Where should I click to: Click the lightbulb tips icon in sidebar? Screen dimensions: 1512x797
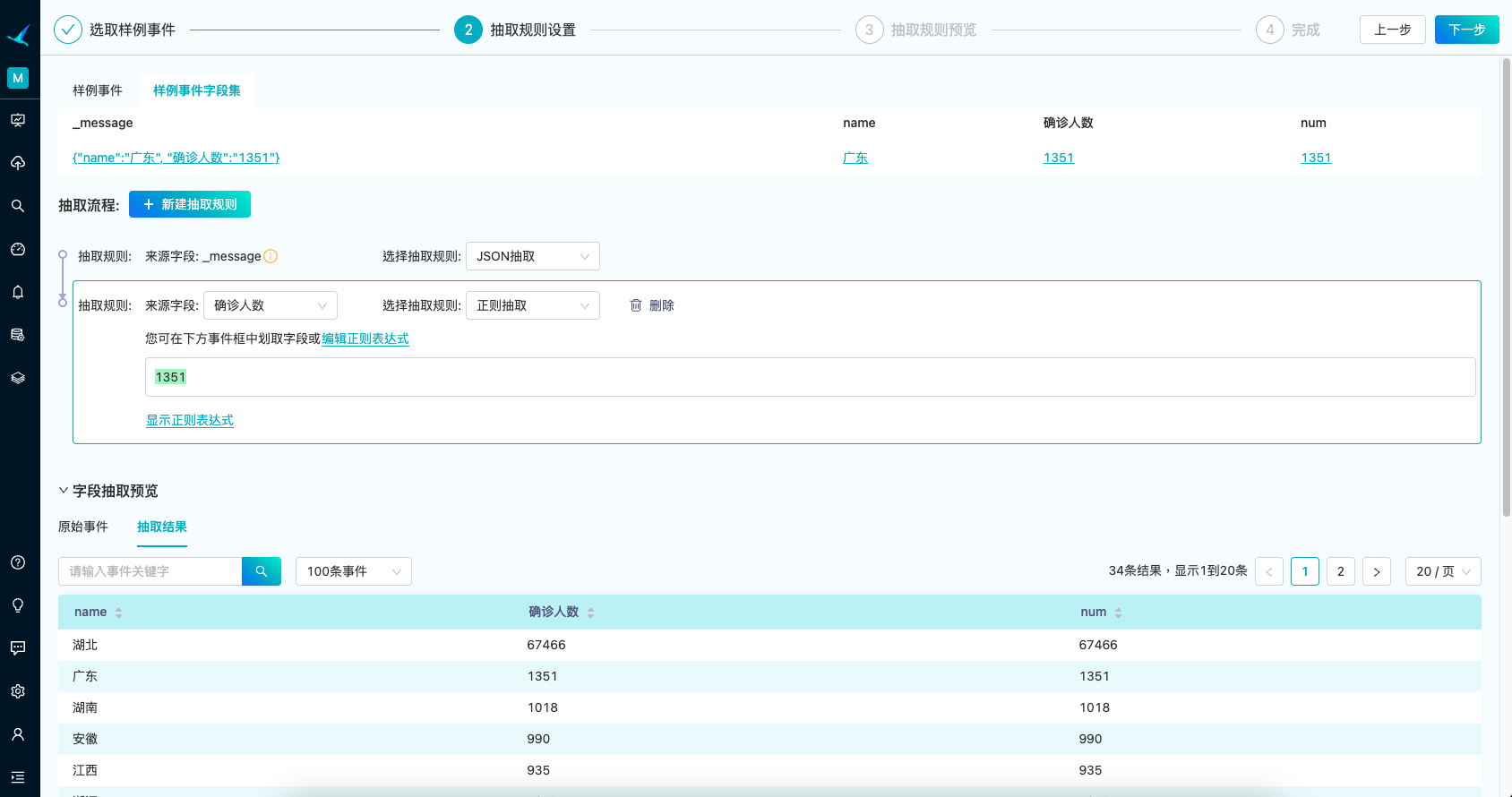[18, 605]
